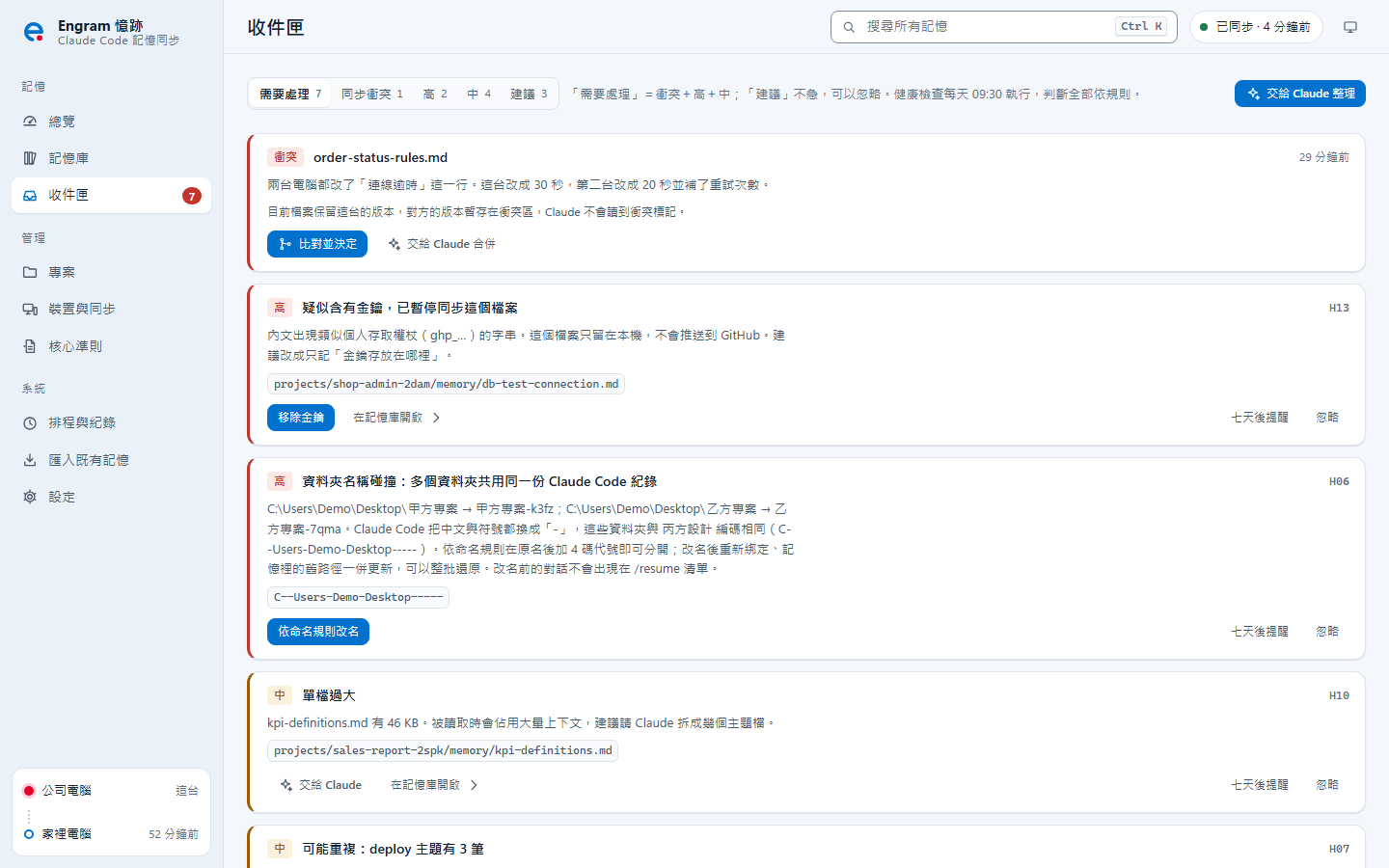Open 設定 settings page

click(111, 497)
